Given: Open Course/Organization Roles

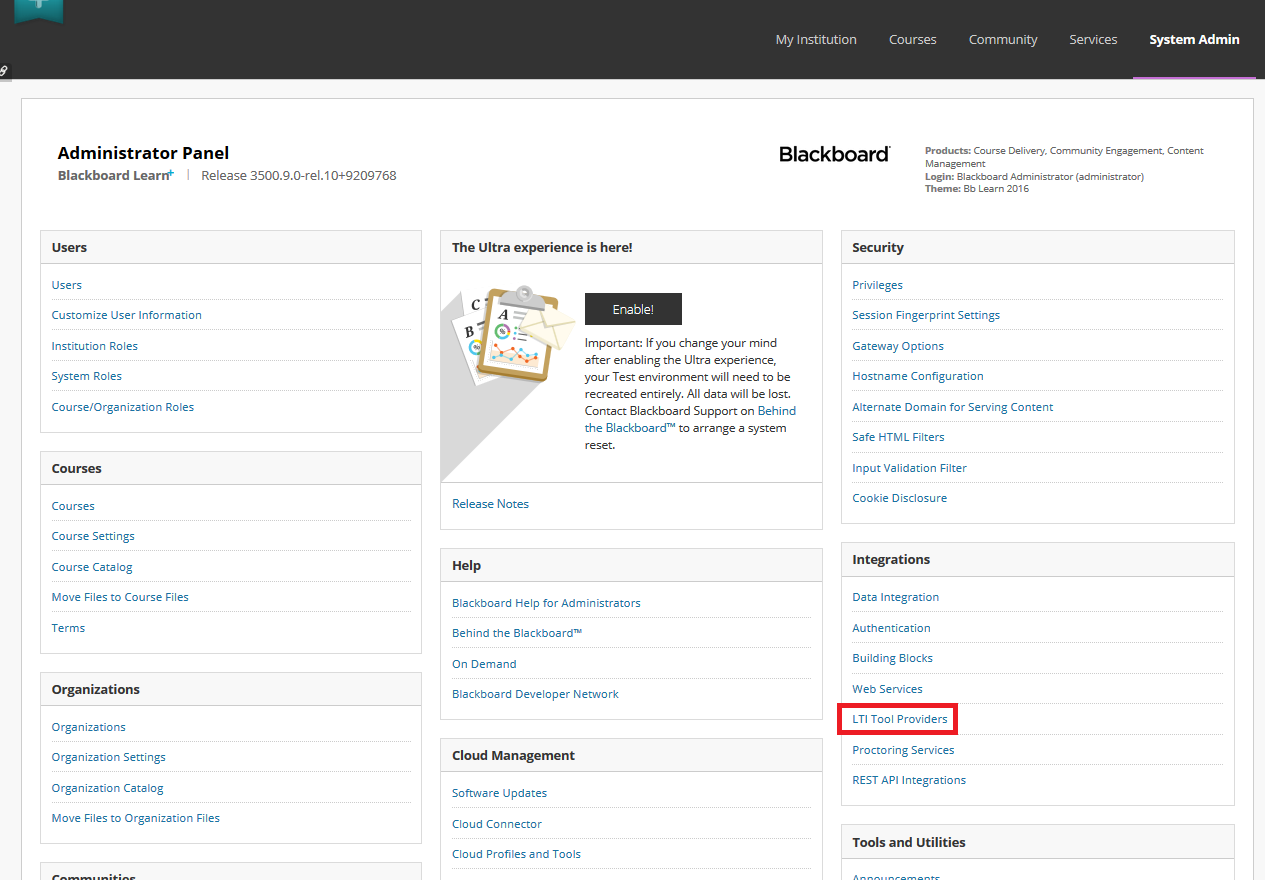Looking at the screenshot, I should [123, 407].
